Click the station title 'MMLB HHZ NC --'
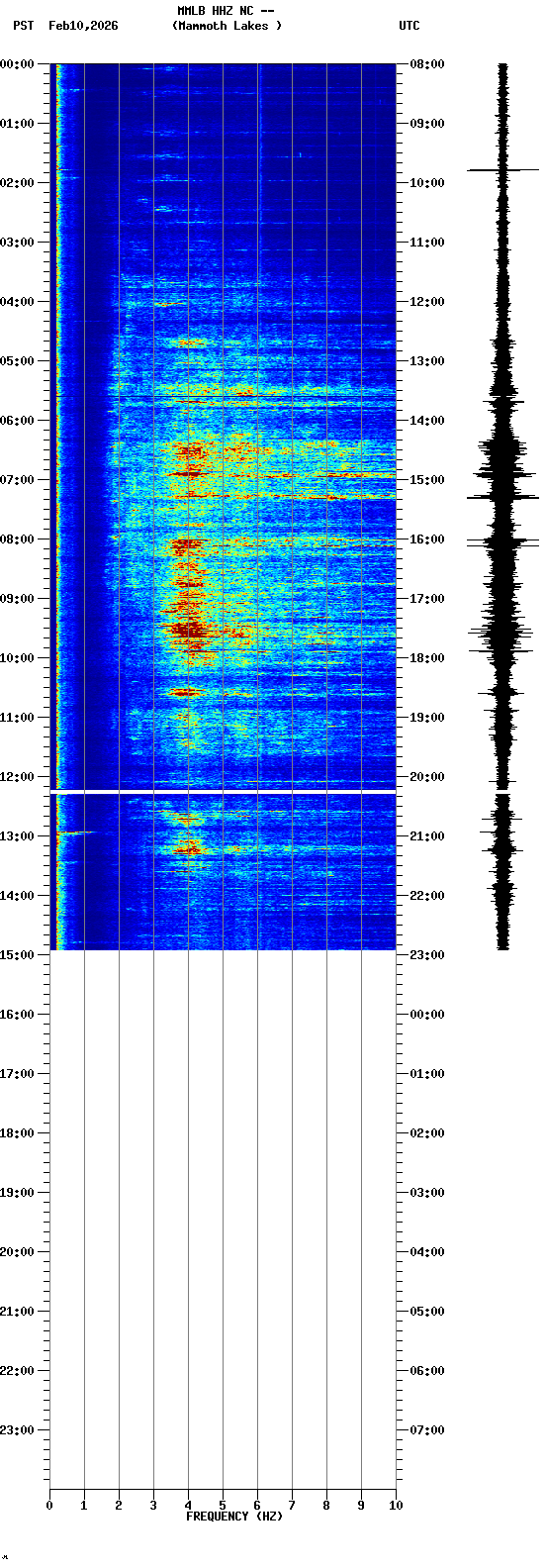Viewport: 546px width, 1568px height. point(226,11)
